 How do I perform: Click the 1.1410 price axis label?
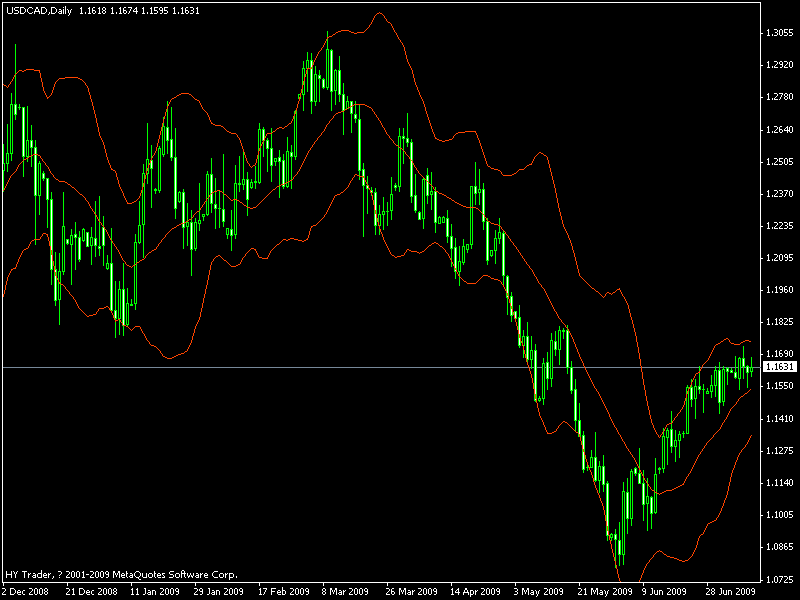[x=780, y=419]
